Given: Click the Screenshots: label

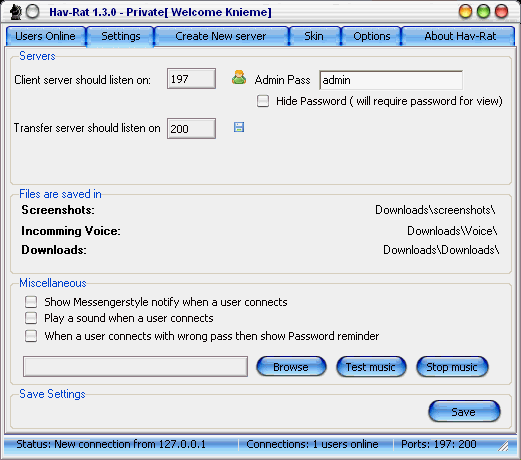Looking at the screenshot, I should (x=58, y=210).
